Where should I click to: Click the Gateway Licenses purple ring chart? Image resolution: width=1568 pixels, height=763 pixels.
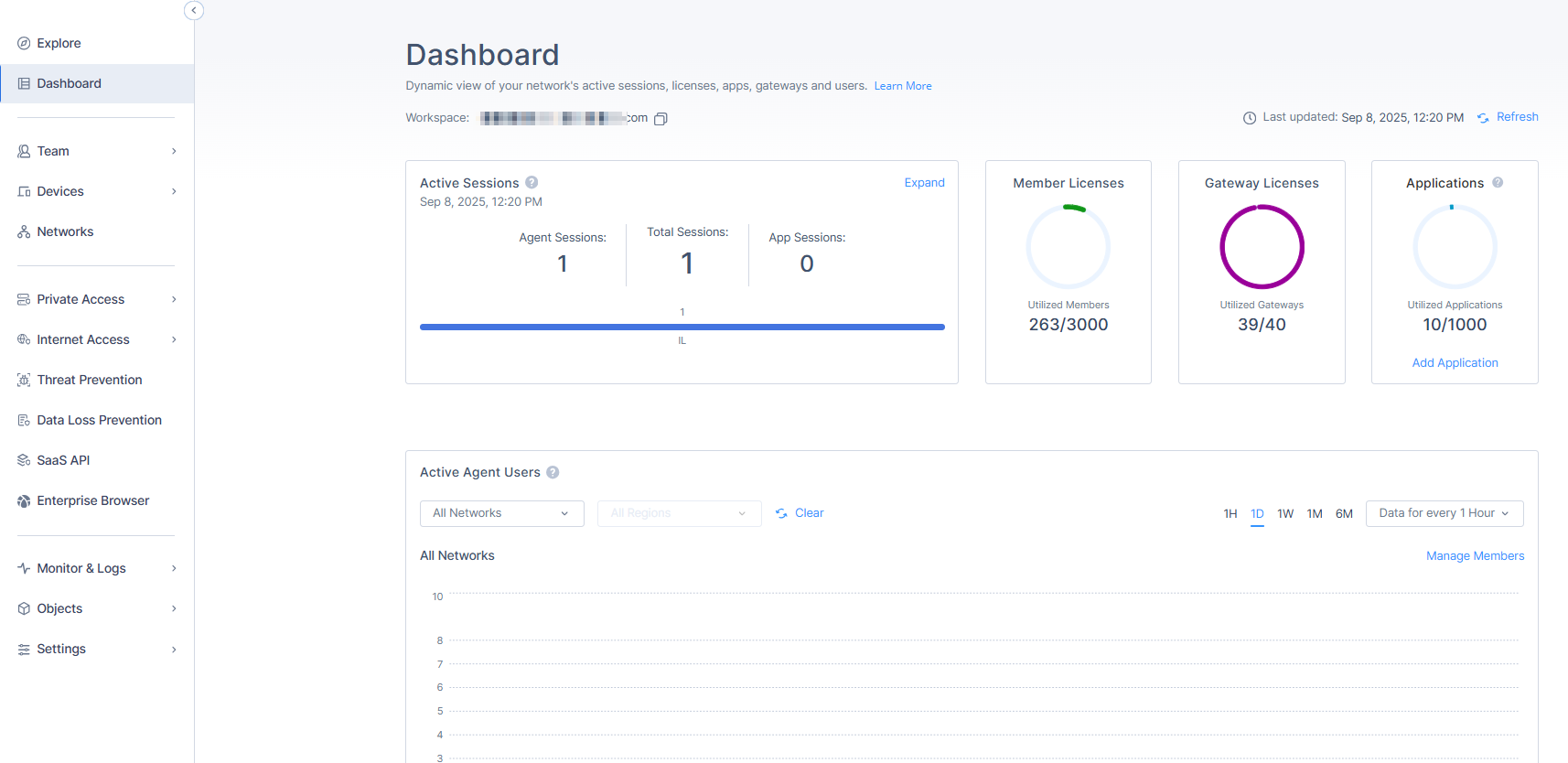1262,247
